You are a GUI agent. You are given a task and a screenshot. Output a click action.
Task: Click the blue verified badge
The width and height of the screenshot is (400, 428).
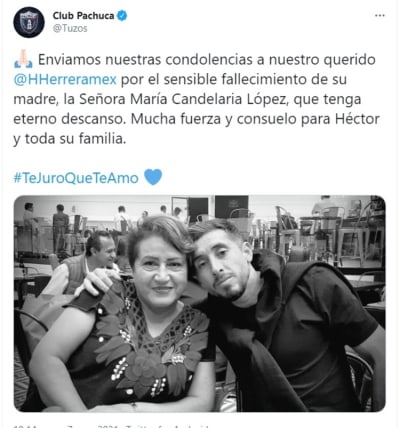(122, 15)
